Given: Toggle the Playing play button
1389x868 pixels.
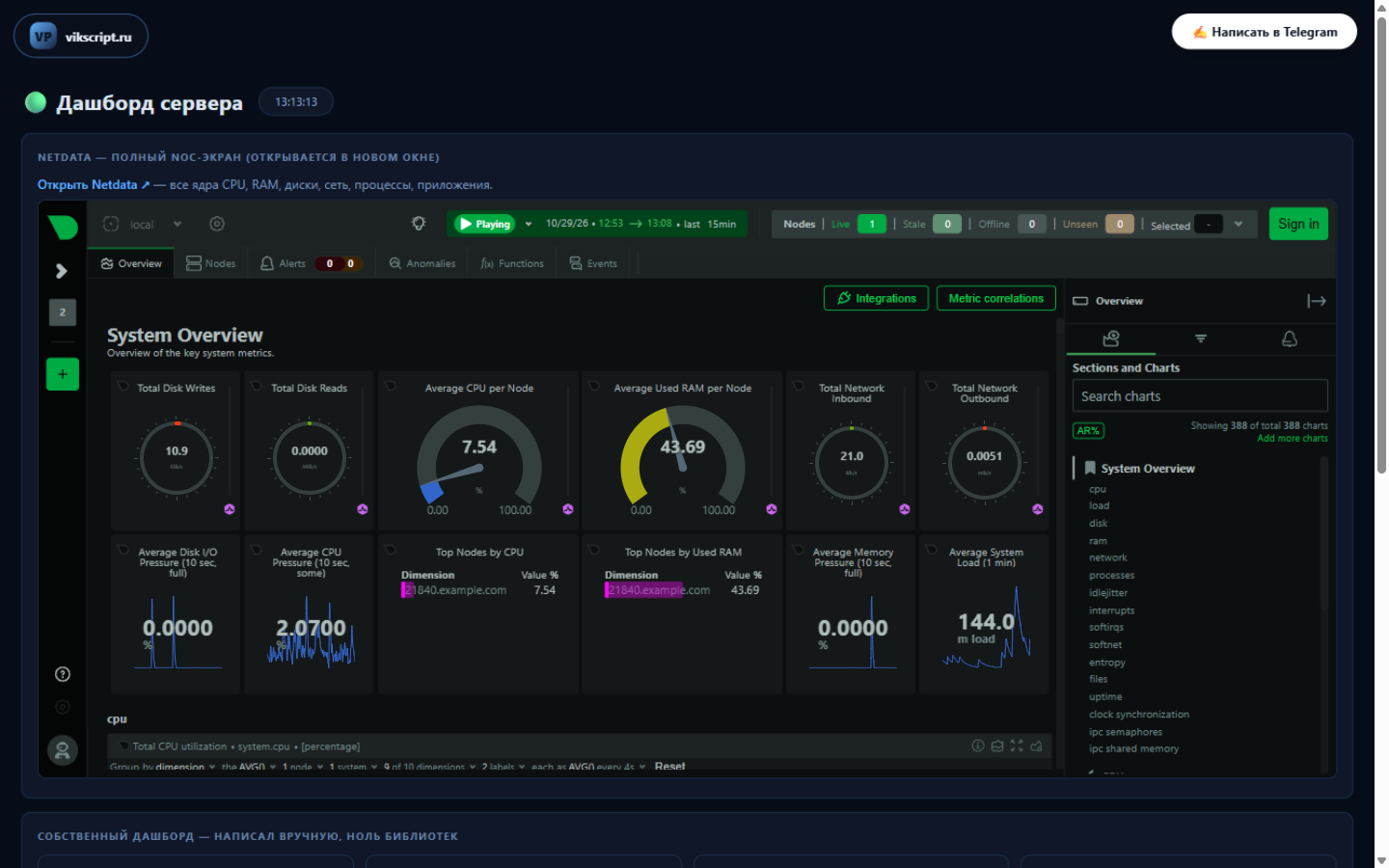Looking at the screenshot, I should click(x=485, y=224).
